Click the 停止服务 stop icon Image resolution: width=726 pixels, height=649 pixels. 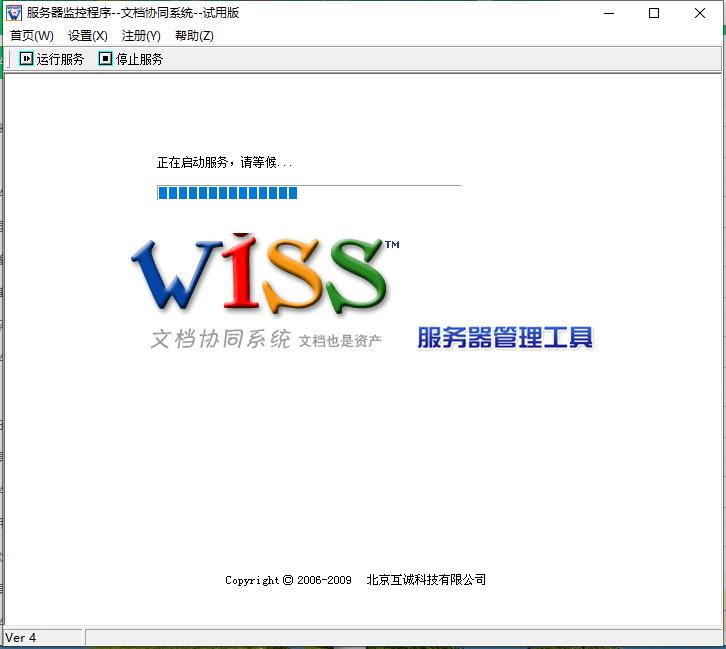point(105,59)
